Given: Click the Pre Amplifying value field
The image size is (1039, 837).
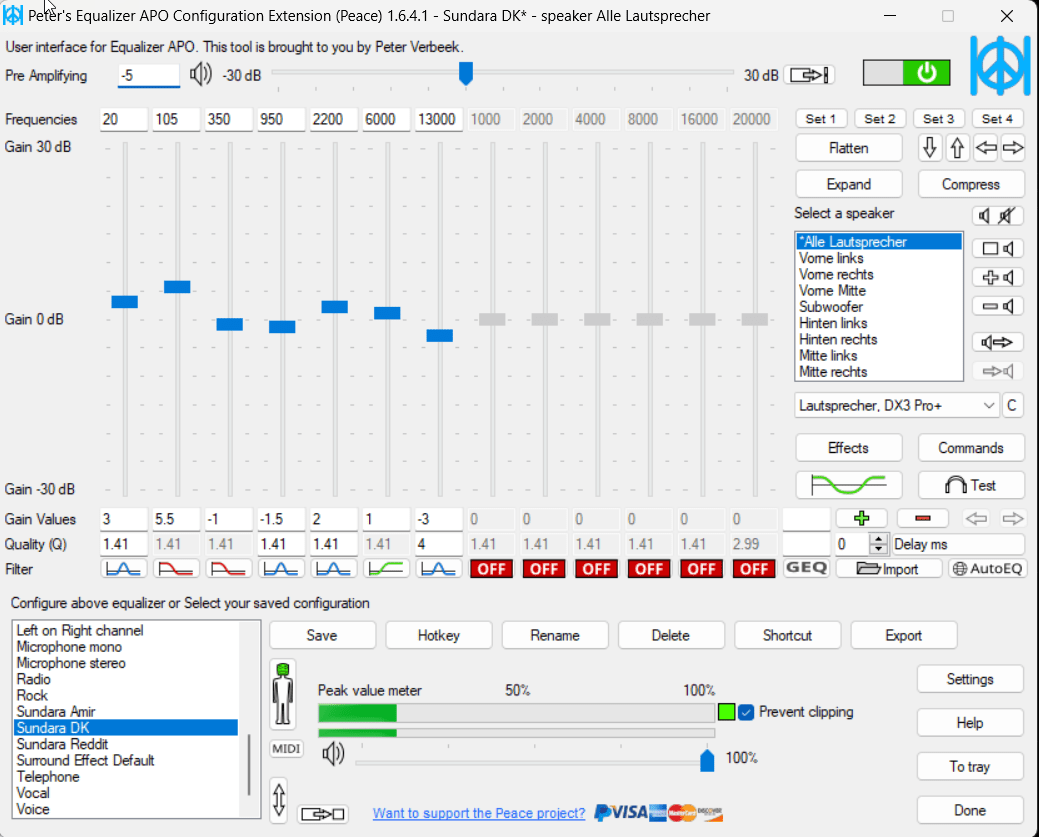Looking at the screenshot, I should pos(148,75).
